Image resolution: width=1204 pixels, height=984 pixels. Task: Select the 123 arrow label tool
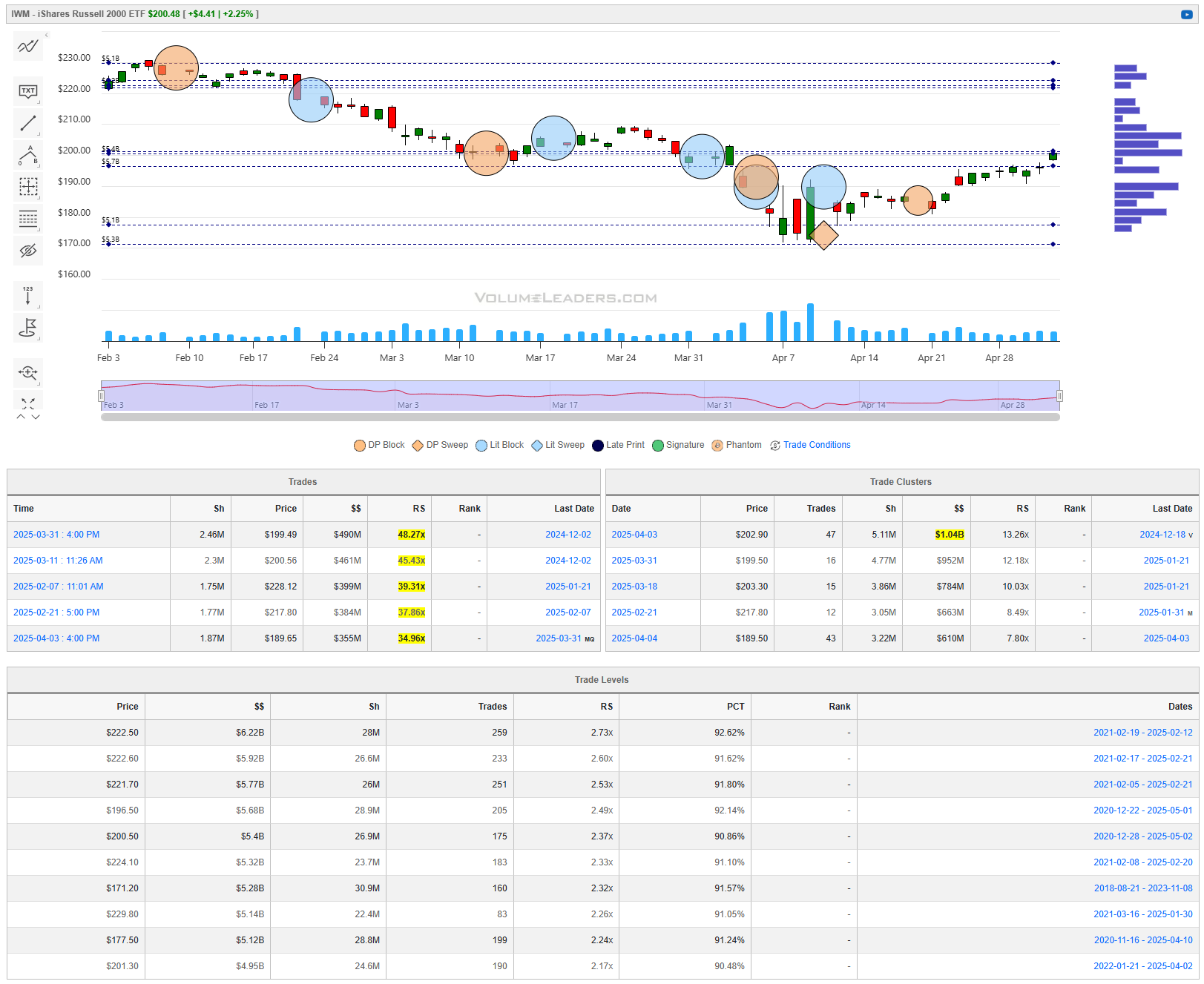(28, 295)
